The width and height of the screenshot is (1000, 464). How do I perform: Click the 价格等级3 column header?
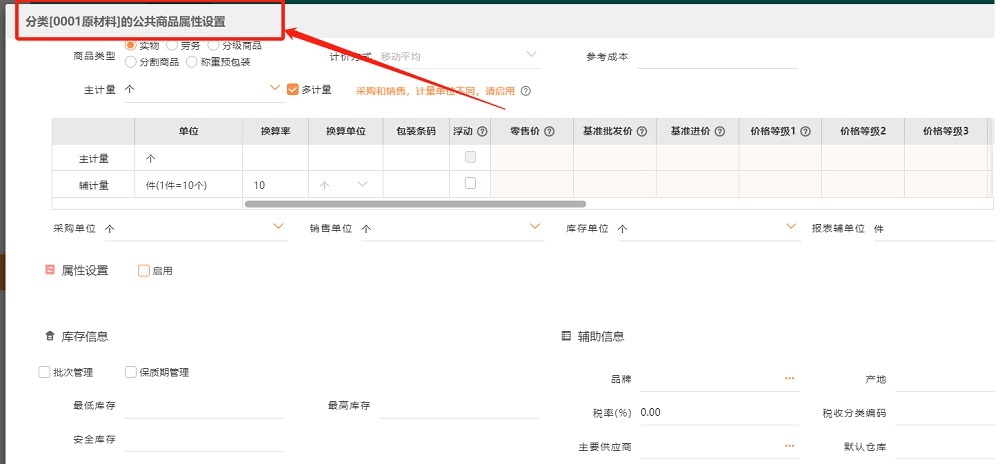(x=946, y=132)
